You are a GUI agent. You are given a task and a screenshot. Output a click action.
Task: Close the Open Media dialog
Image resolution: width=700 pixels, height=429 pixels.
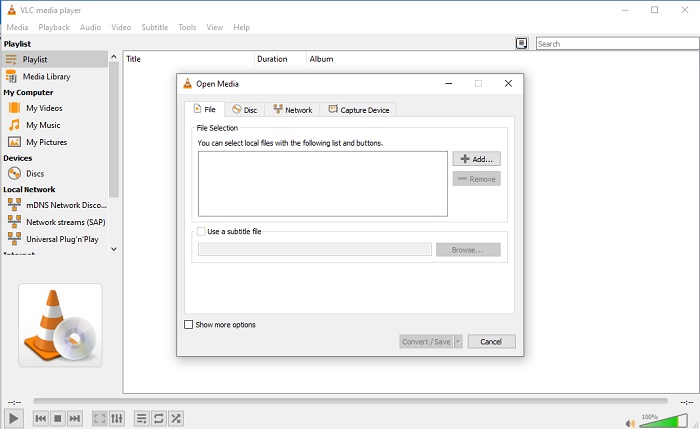click(508, 83)
